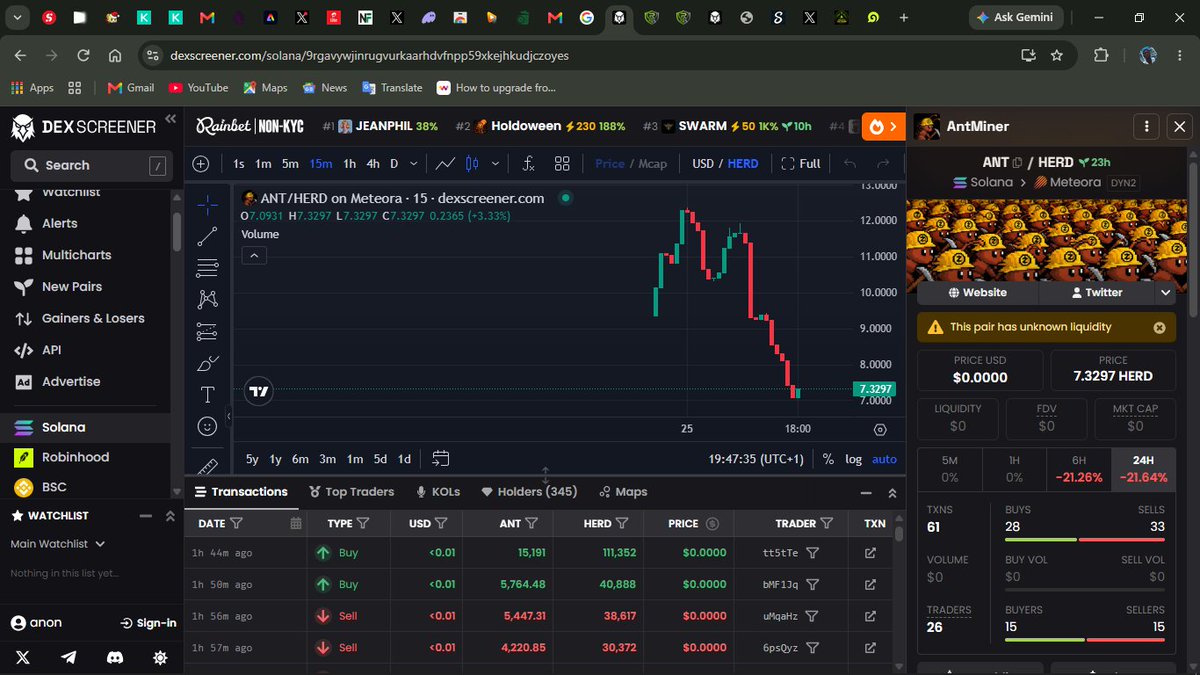This screenshot has width=1200, height=675.
Task: Toggle the PRICE column currency icon
Action: [x=712, y=523]
